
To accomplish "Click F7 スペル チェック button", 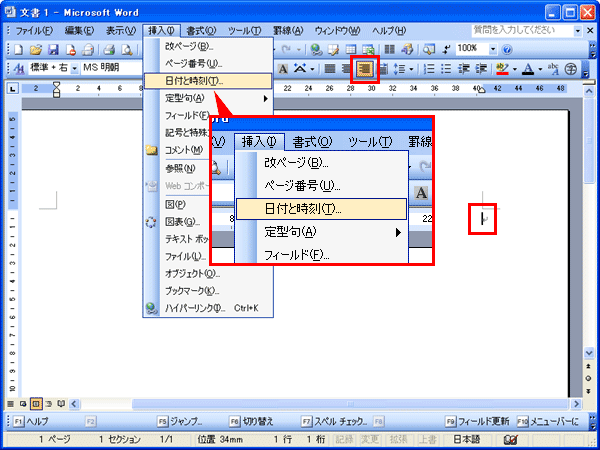I will tap(334, 421).
